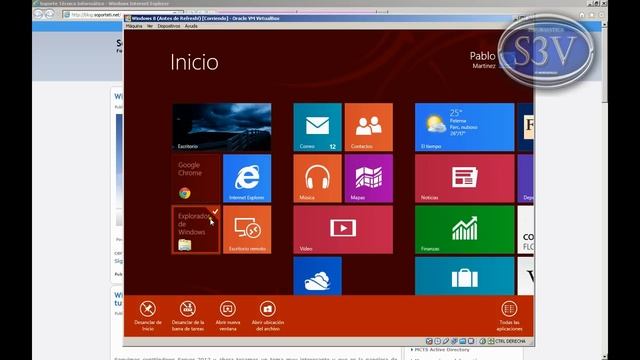This screenshot has height=360, width=640.
Task: Open the El tiempo weather tile
Action: 464,127
